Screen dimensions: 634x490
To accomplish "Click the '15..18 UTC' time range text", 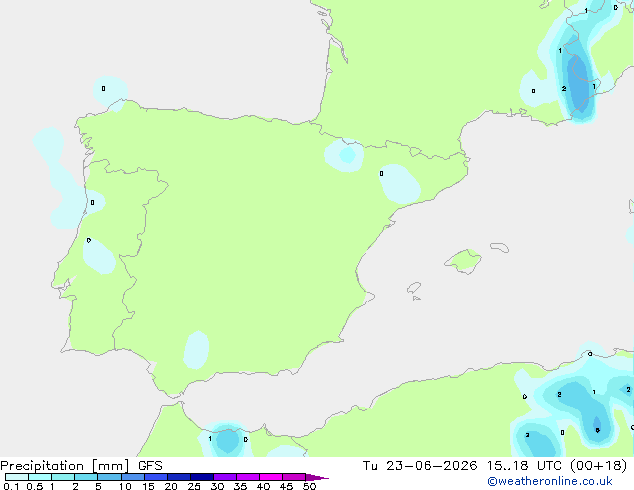I will click(524, 466).
